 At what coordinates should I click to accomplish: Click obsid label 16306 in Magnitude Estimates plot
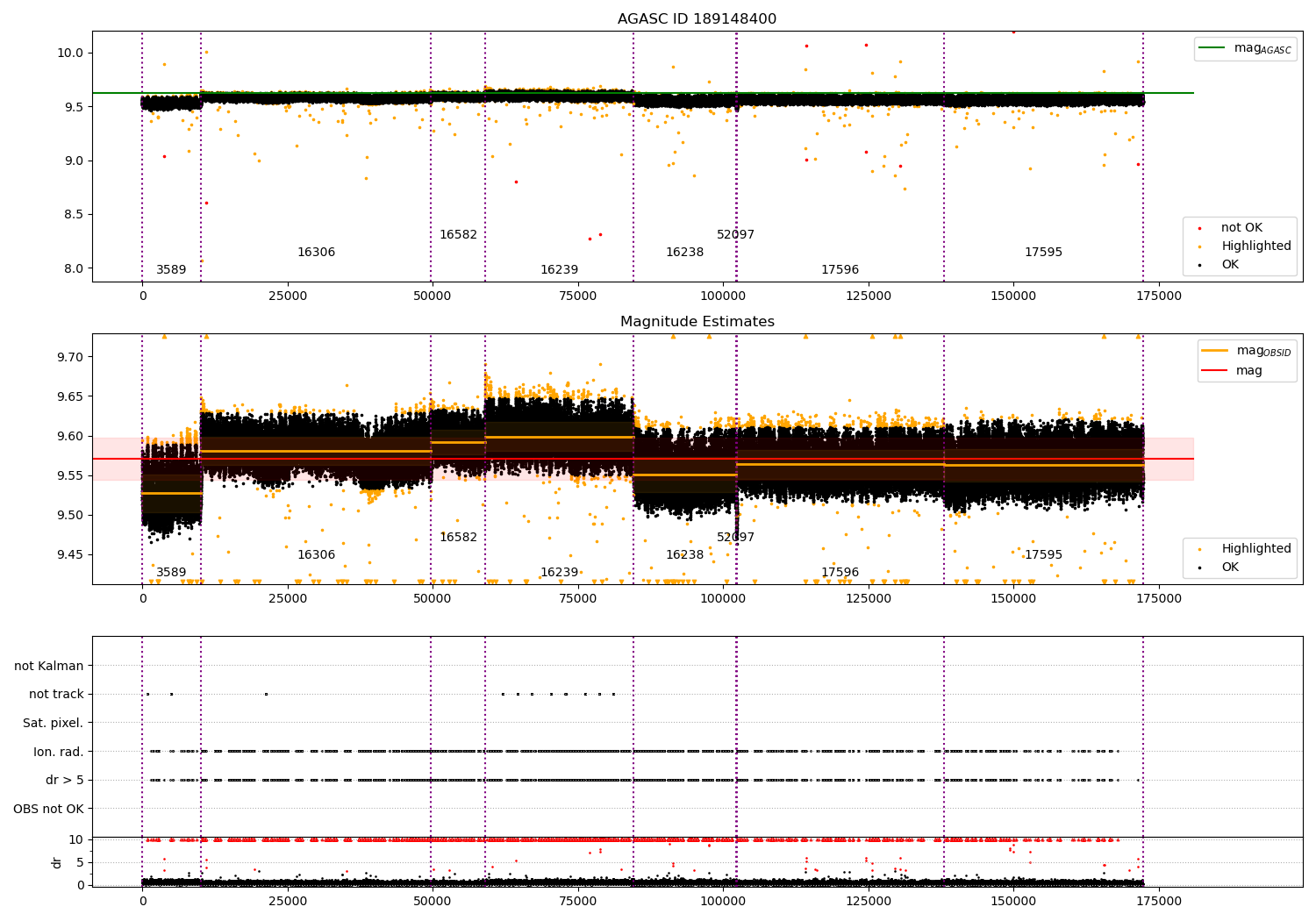coord(316,555)
